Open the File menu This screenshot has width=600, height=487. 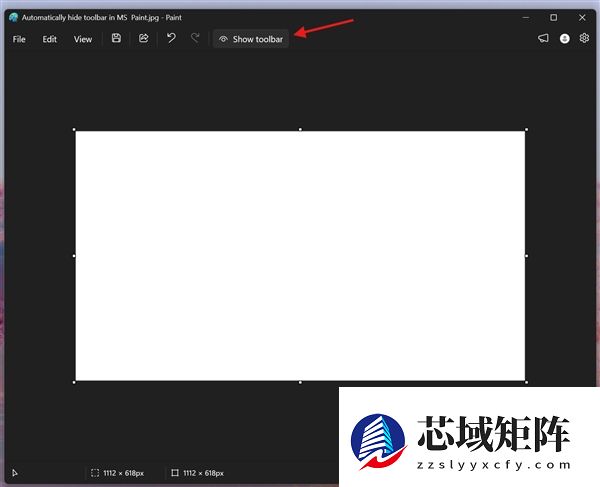pos(19,39)
